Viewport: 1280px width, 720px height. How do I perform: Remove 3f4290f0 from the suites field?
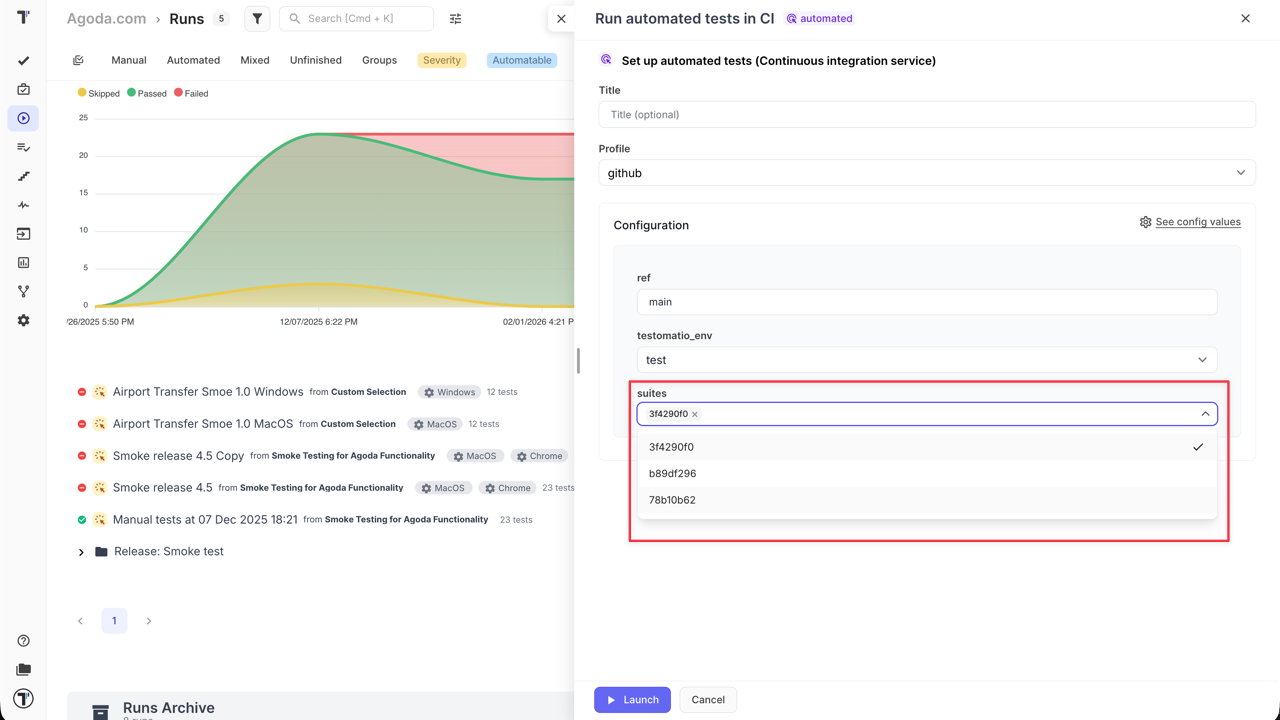point(694,413)
